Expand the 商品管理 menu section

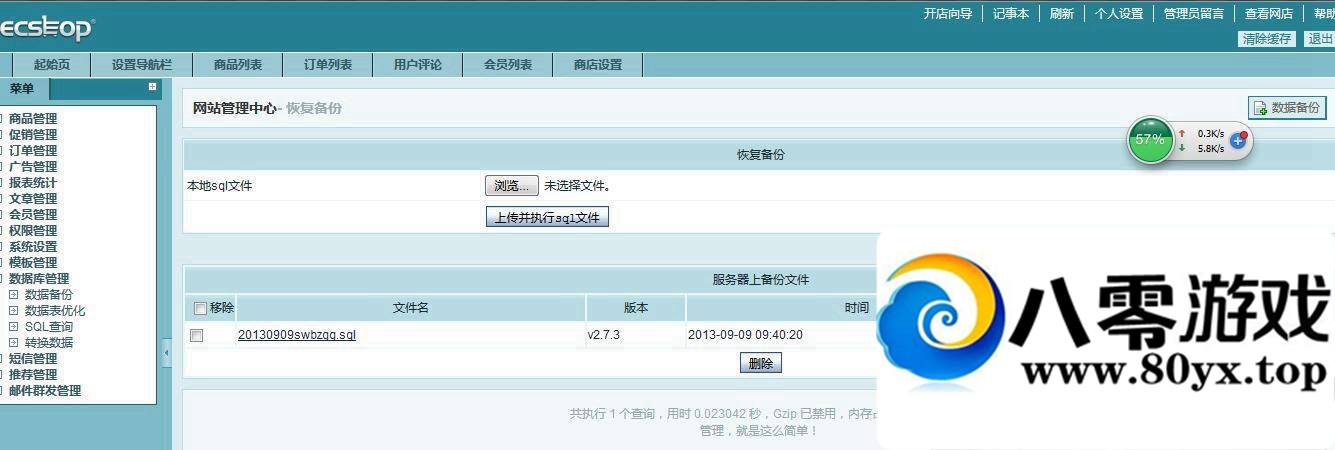tap(33, 119)
